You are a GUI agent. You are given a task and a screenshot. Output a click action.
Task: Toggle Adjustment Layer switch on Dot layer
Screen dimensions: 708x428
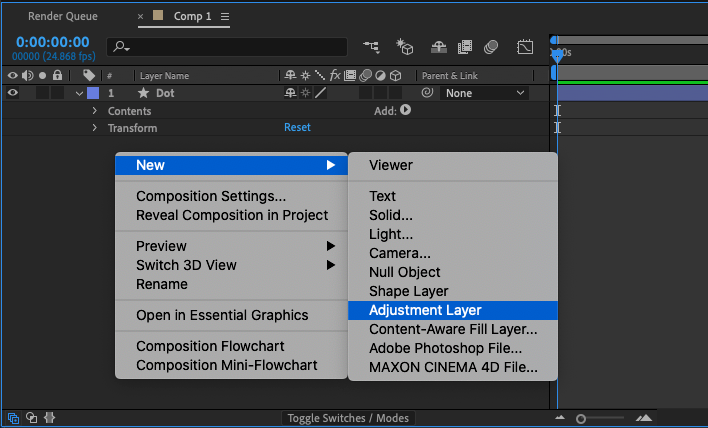pos(381,93)
